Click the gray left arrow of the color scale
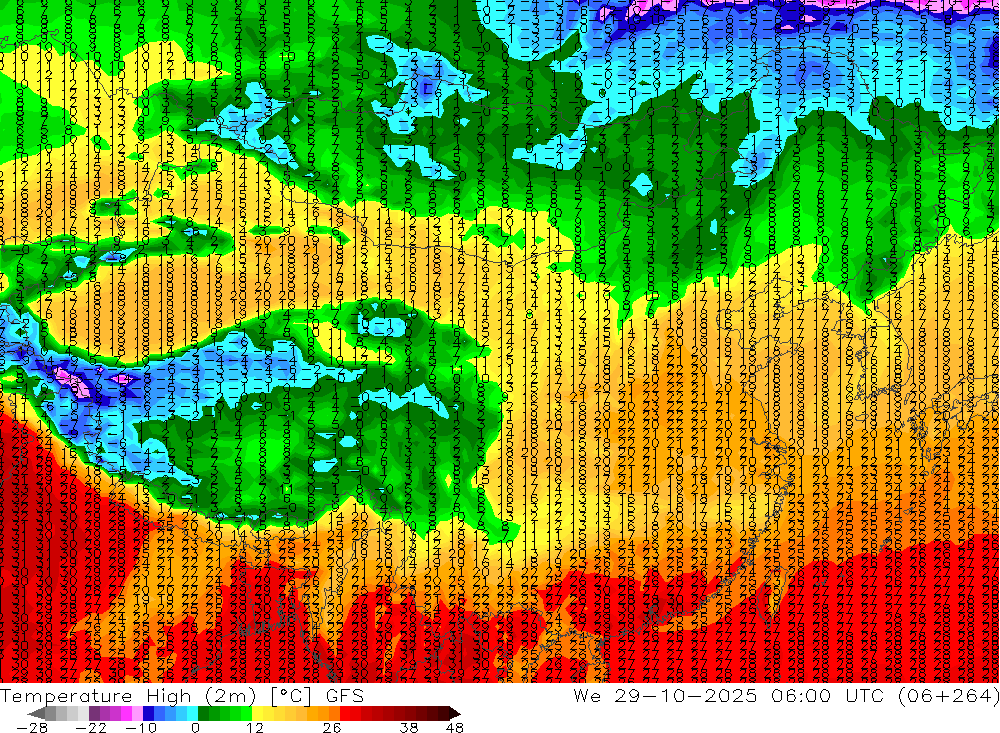1000x733 pixels. (x=36, y=713)
